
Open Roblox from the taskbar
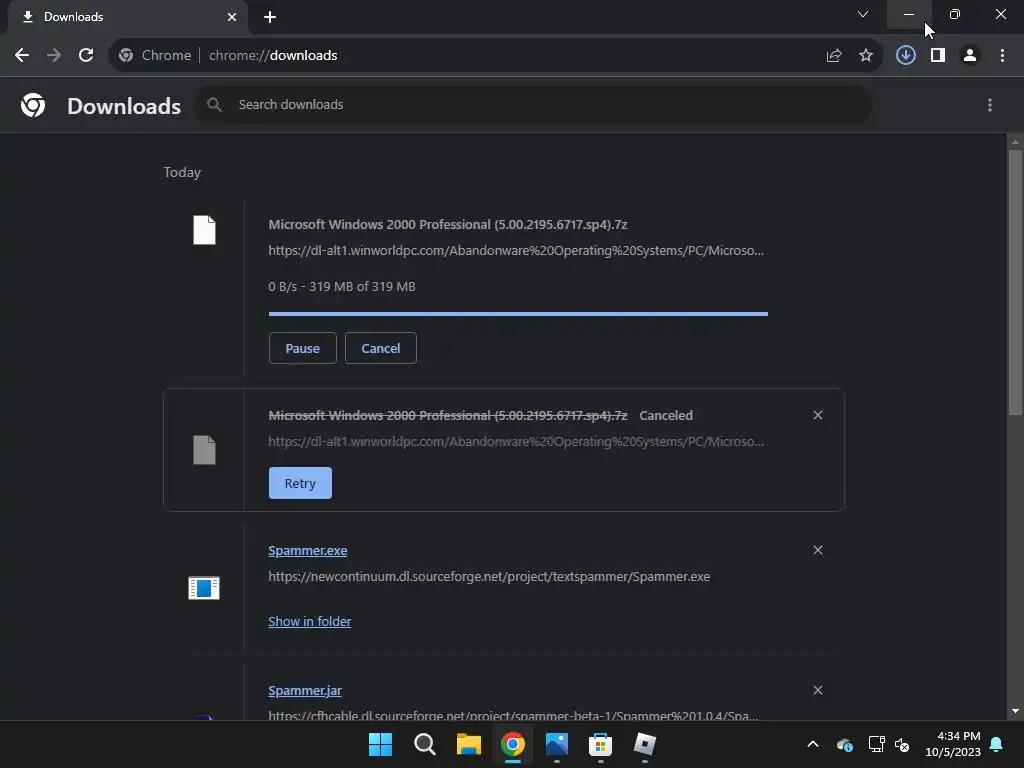[x=645, y=744]
